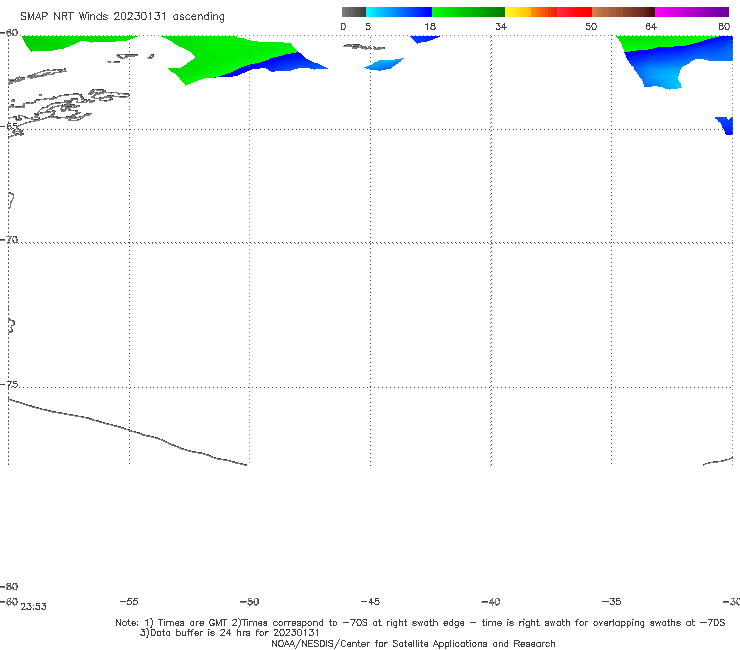Click the small light-blue patch near -44 longitude
This screenshot has width=740, height=650.
click(384, 64)
